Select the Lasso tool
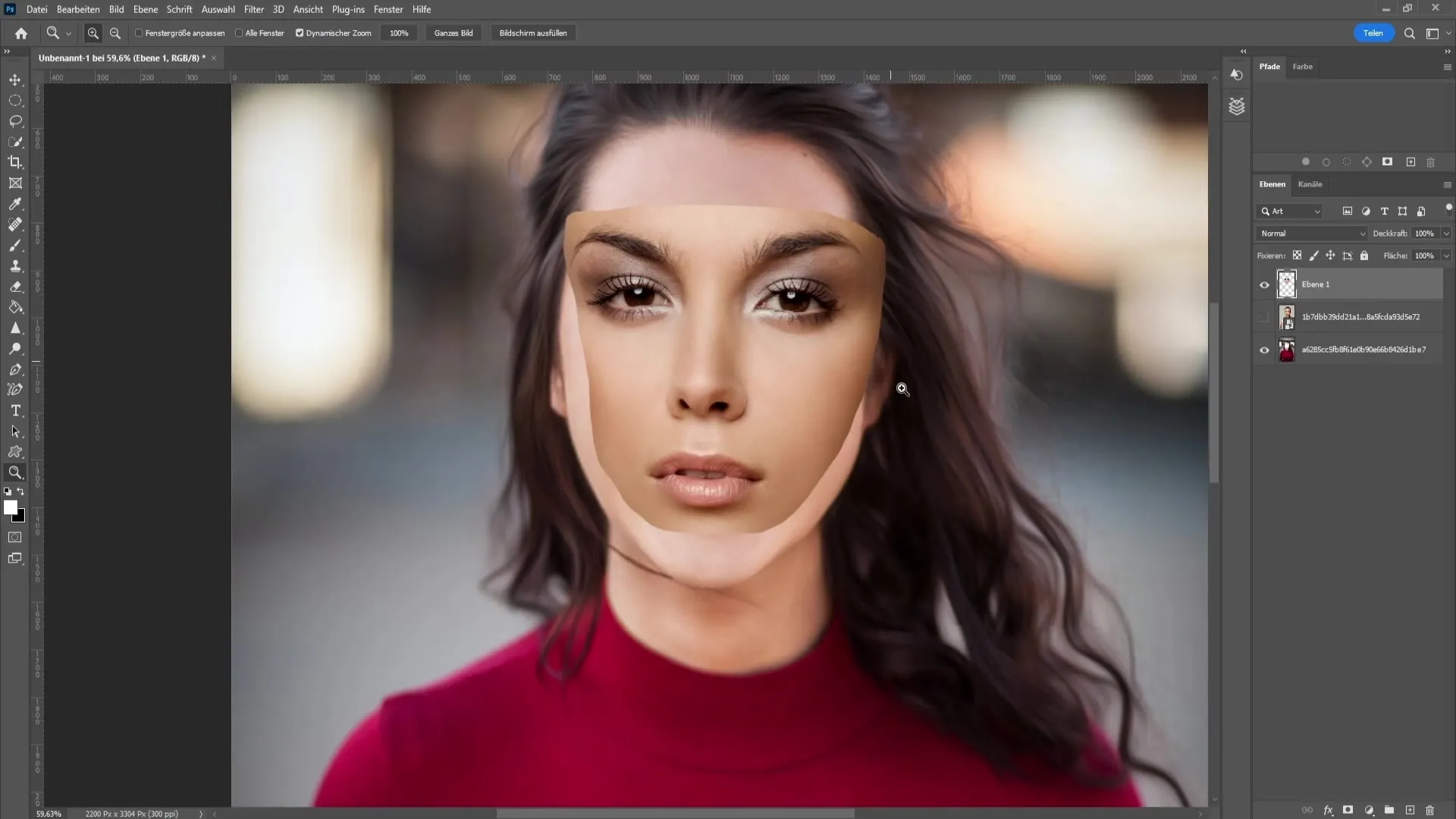1456x819 pixels. click(15, 120)
